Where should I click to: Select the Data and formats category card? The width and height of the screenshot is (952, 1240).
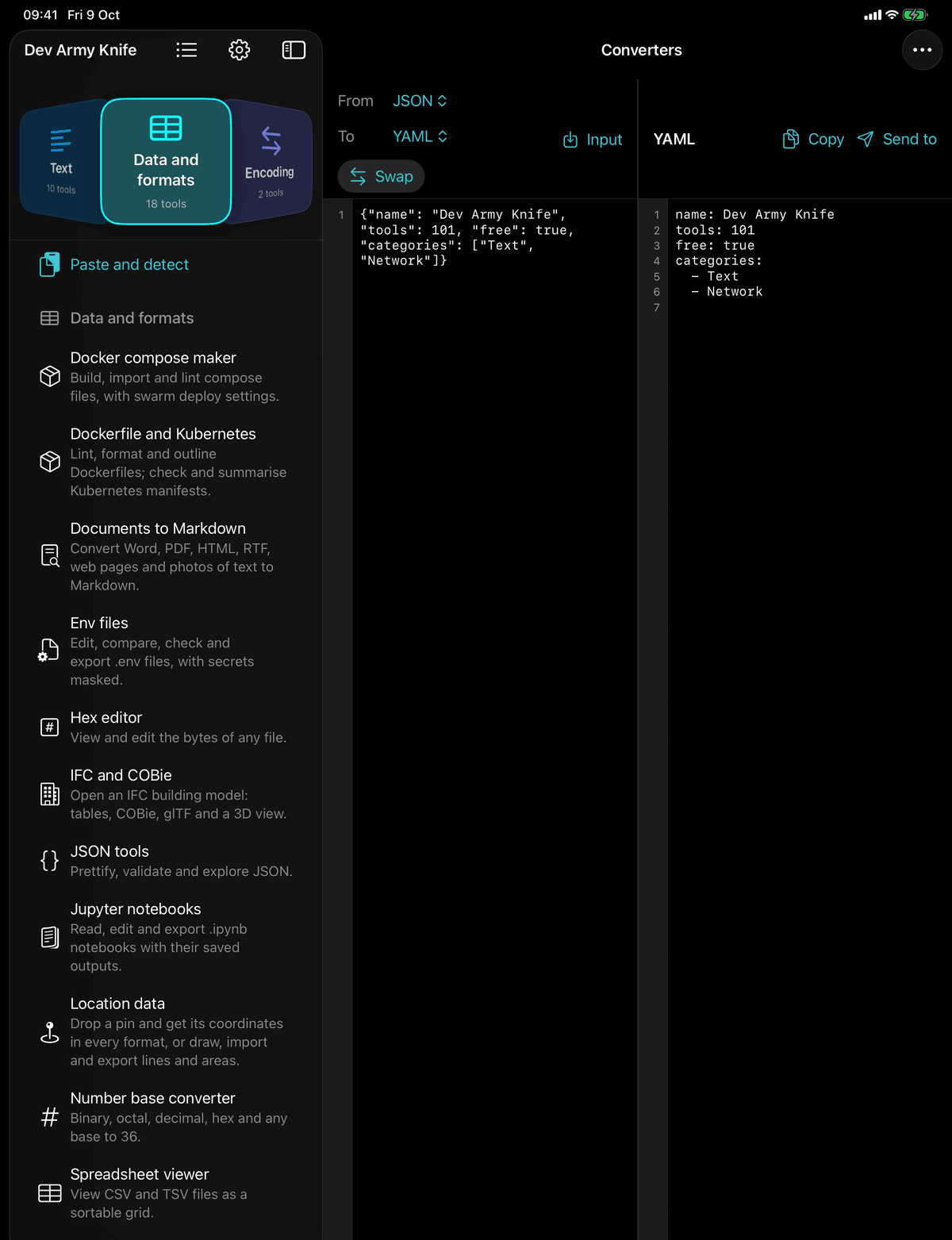pyautogui.click(x=166, y=162)
